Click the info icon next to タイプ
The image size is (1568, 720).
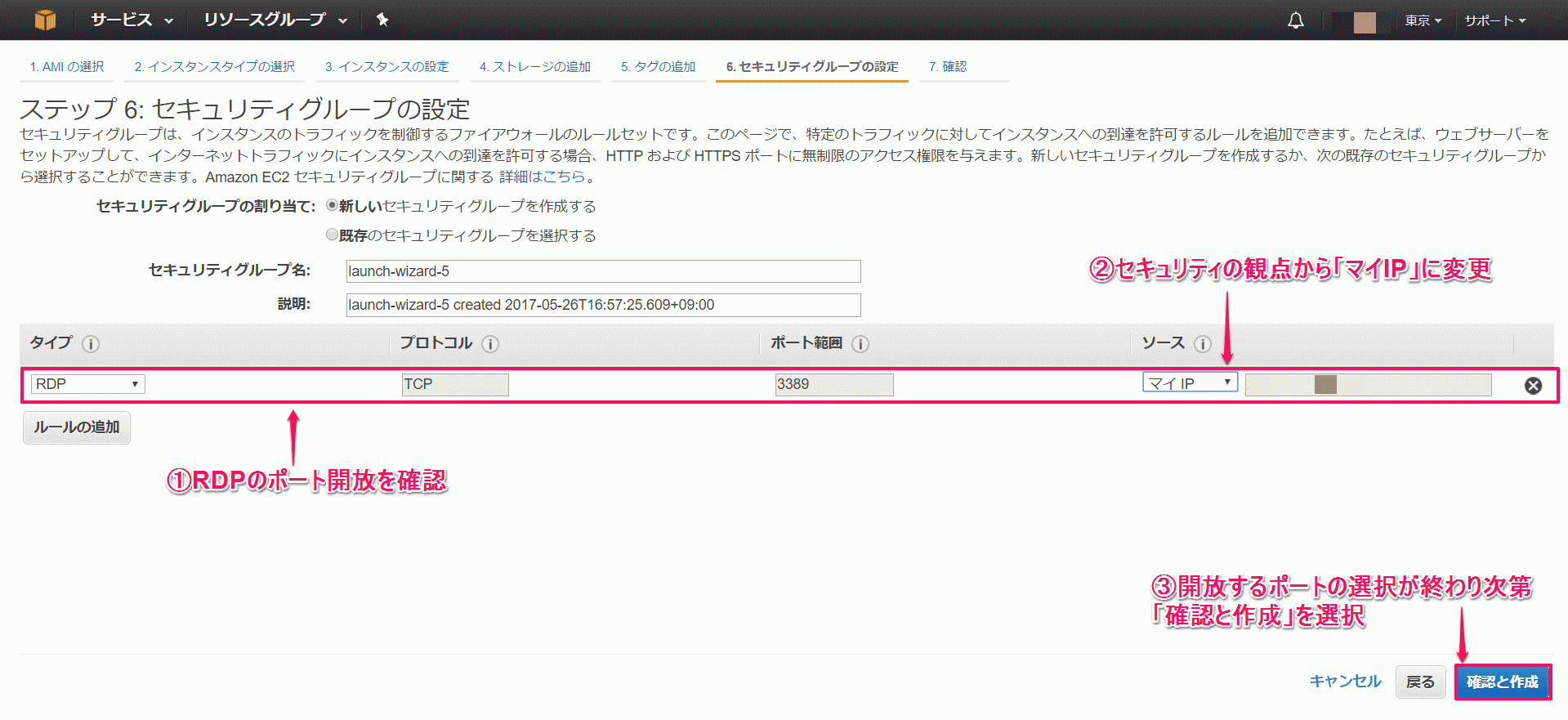[x=91, y=344]
